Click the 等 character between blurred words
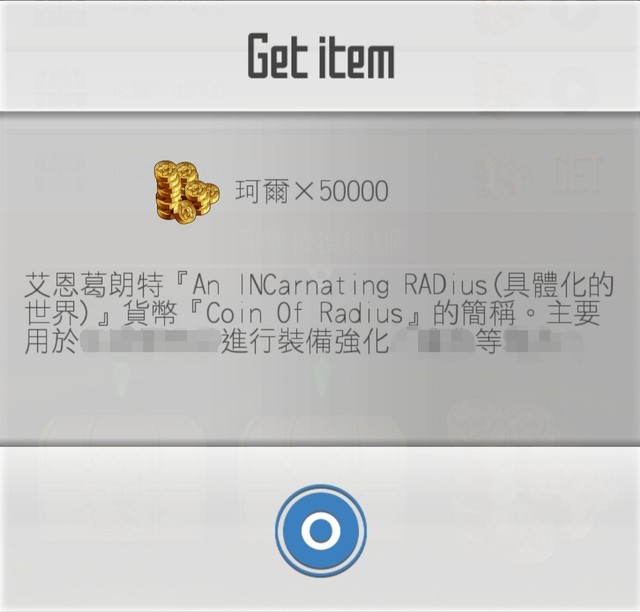640x612 pixels. click(489, 341)
